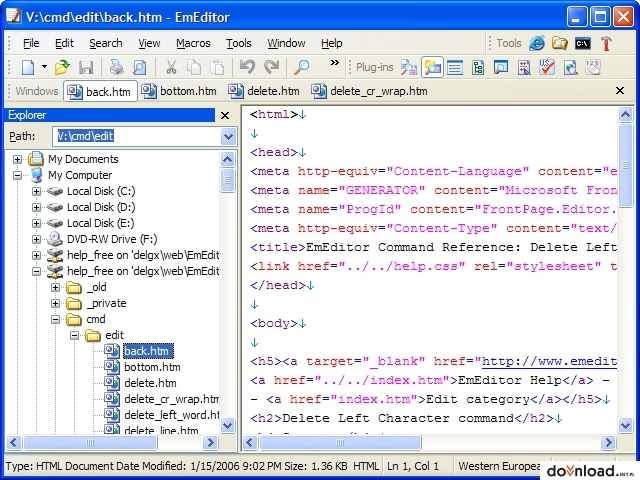Screen dimensions: 640x480
Task: Expand the My Documents node
Action: (x=17, y=159)
